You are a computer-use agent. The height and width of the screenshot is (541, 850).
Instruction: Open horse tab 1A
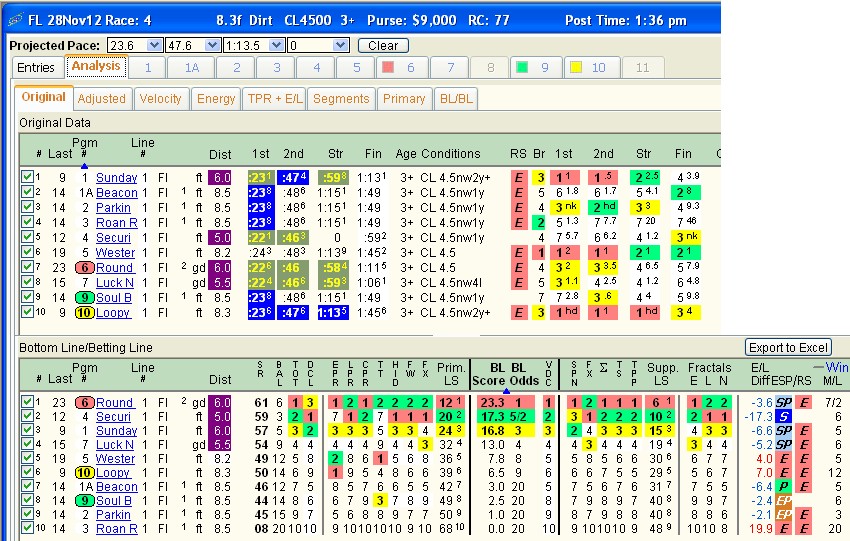coord(192,68)
